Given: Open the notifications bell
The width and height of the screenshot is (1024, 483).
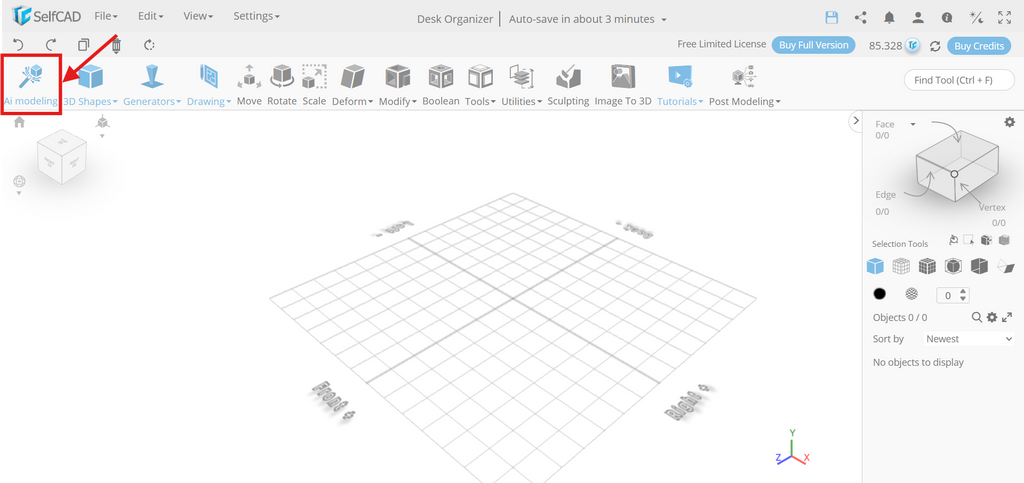Looking at the screenshot, I should click(889, 18).
